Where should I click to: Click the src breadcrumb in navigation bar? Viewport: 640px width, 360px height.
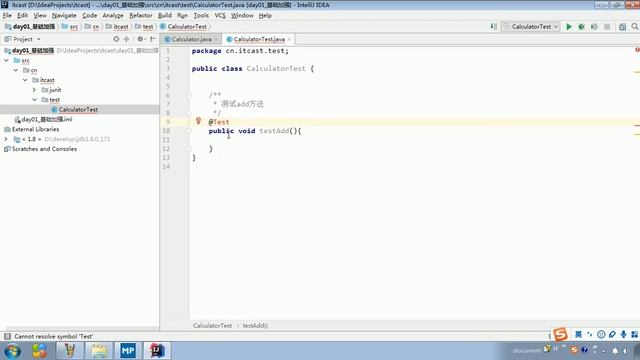click(x=70, y=27)
